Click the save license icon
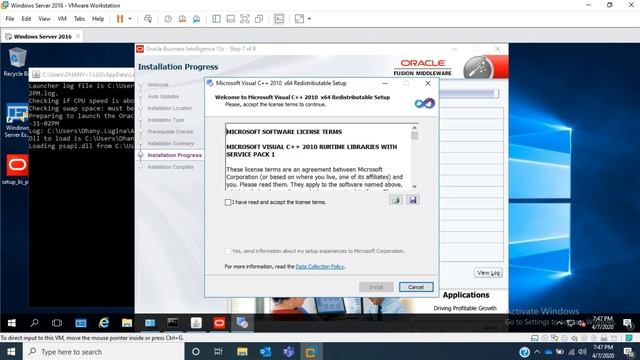This screenshot has width=640, height=360. (413, 200)
